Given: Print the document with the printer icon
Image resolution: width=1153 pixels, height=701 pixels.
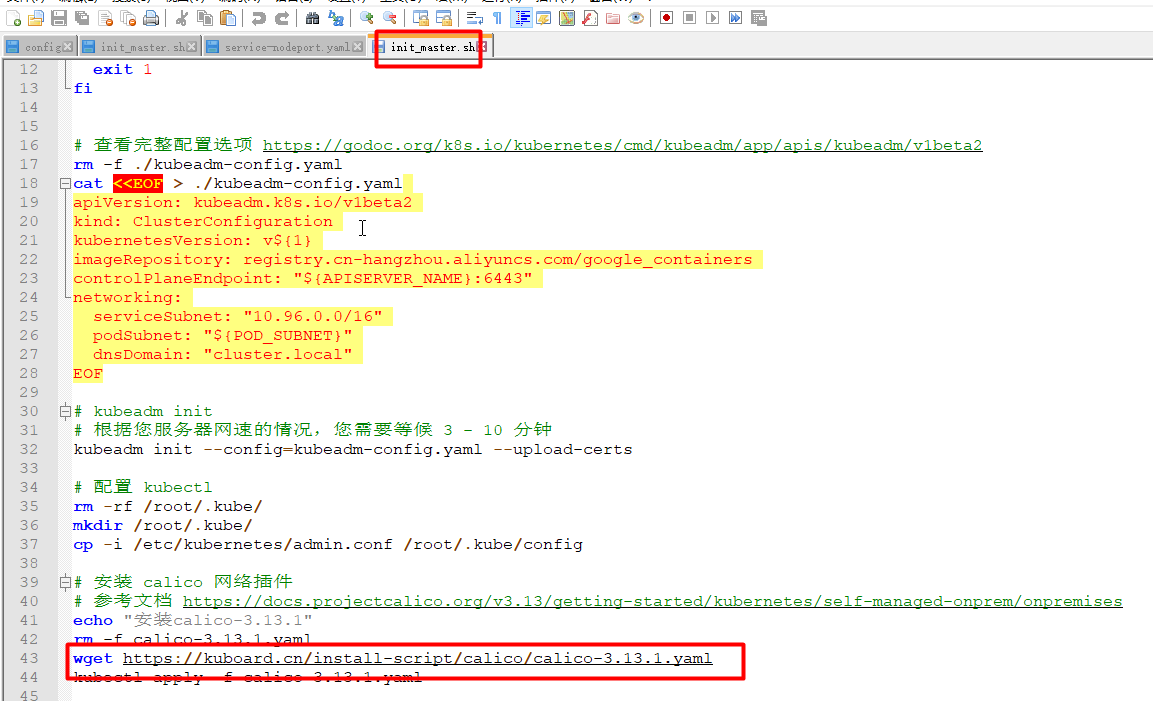Looking at the screenshot, I should (151, 18).
